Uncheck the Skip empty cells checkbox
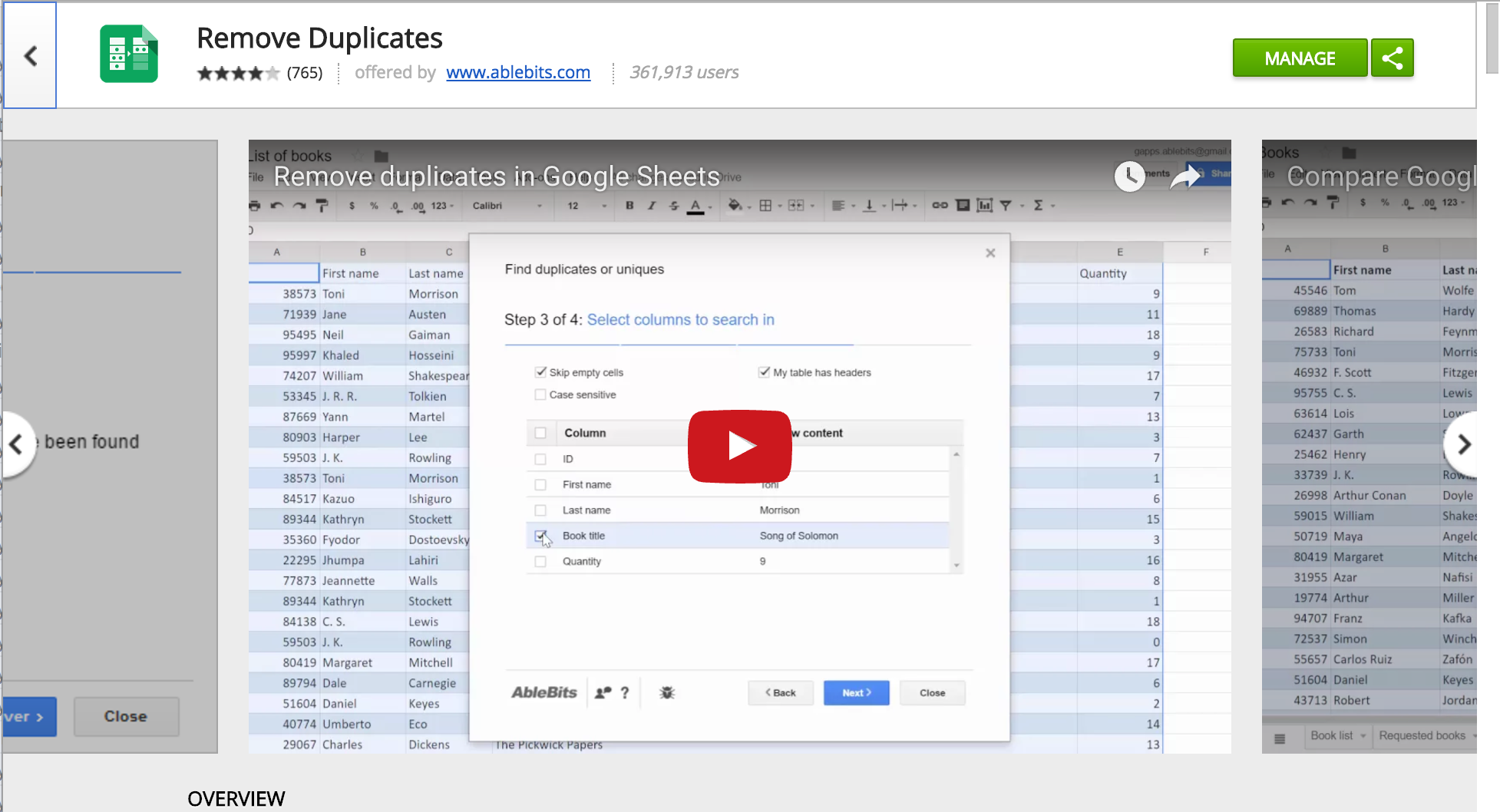The width and height of the screenshot is (1500, 812). tap(541, 372)
